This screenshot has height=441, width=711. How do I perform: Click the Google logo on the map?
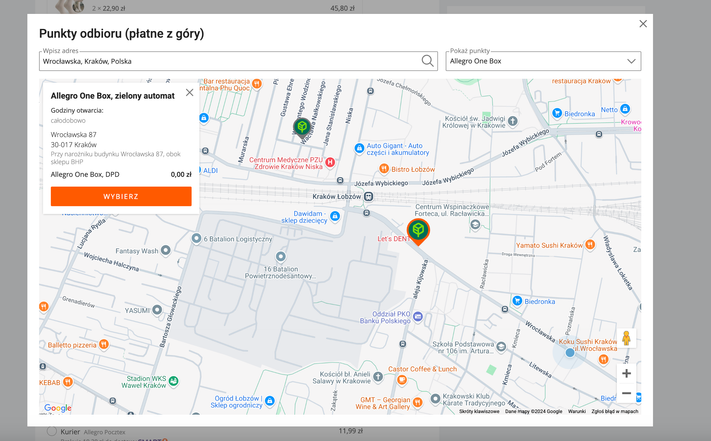tap(58, 407)
